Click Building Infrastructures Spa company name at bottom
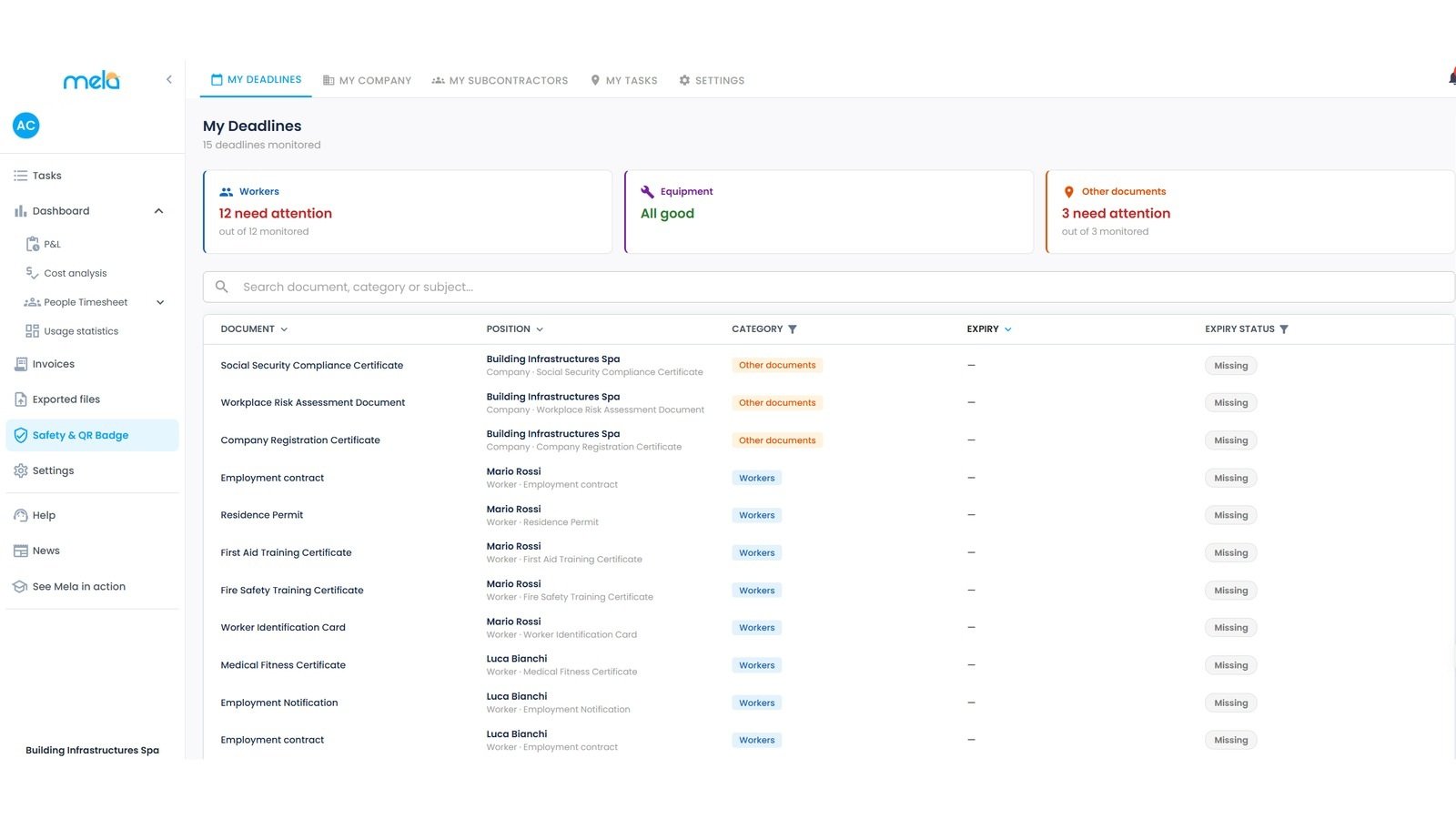The height and width of the screenshot is (819, 1456). coord(92,751)
